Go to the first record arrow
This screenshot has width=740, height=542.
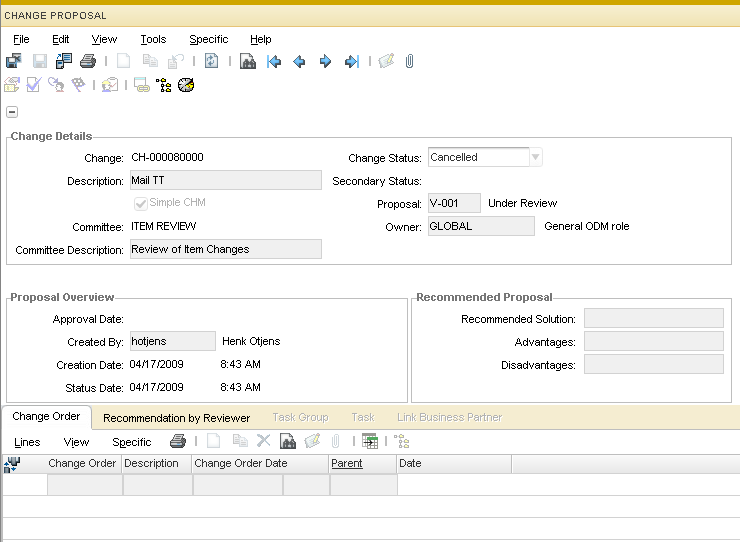tap(275, 62)
